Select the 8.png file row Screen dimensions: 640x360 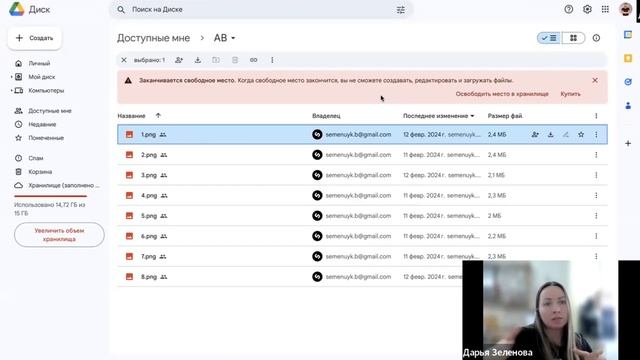(290, 277)
